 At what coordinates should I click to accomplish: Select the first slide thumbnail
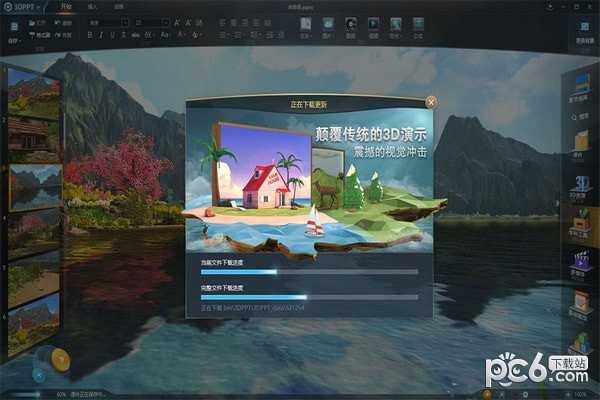(x=31, y=92)
